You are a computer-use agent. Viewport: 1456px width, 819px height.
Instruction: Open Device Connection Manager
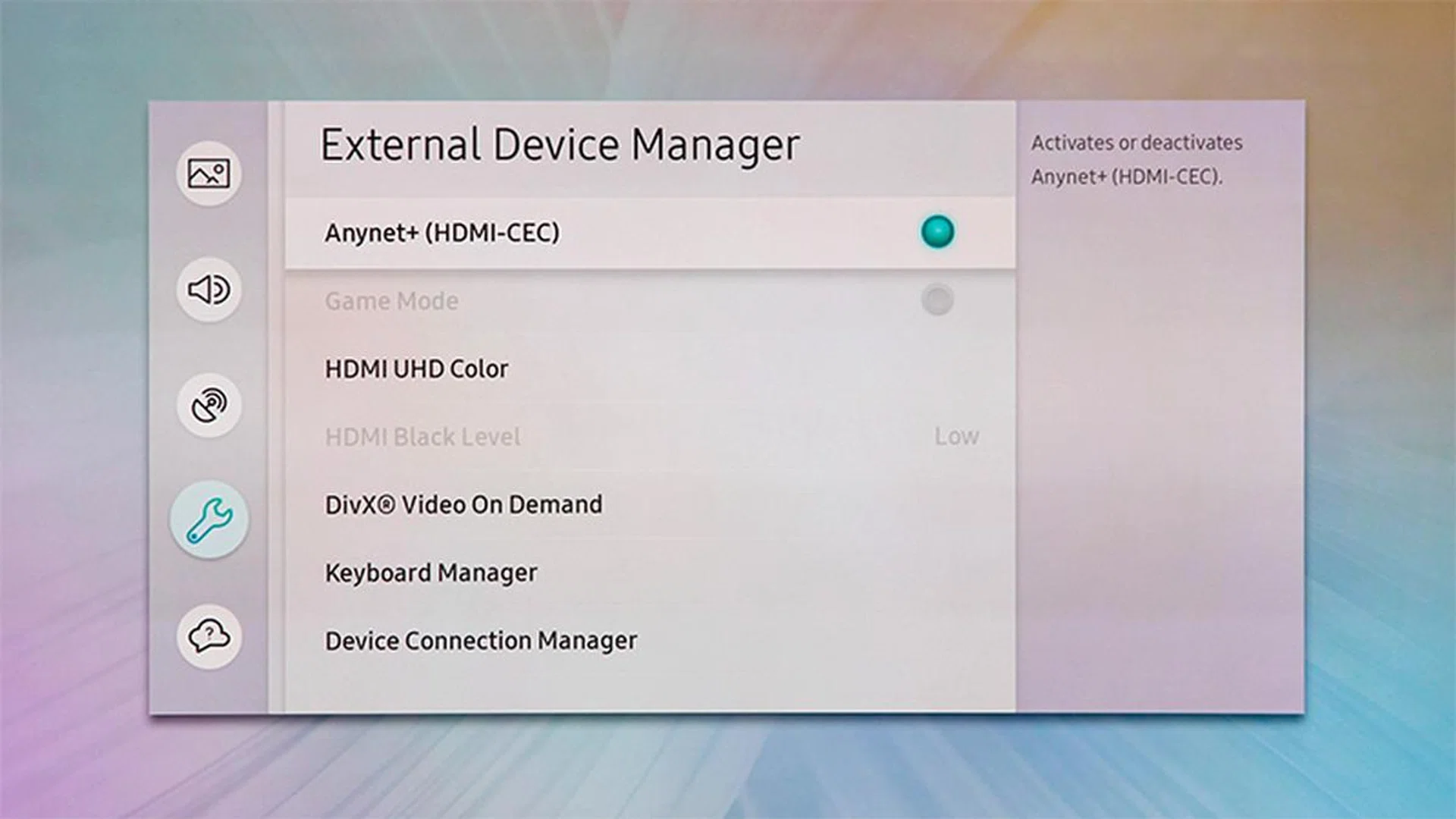[x=481, y=641]
